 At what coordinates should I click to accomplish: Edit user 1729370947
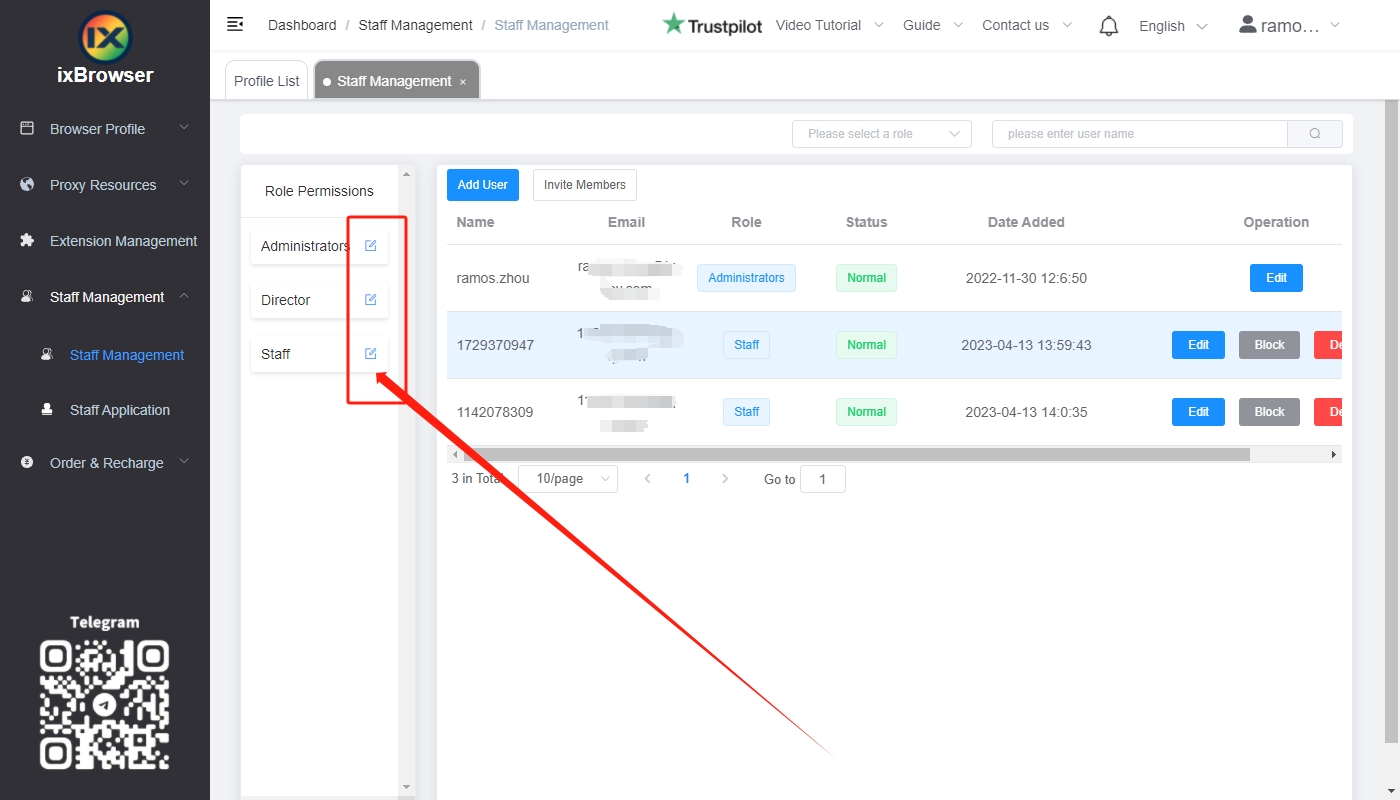[1198, 345]
